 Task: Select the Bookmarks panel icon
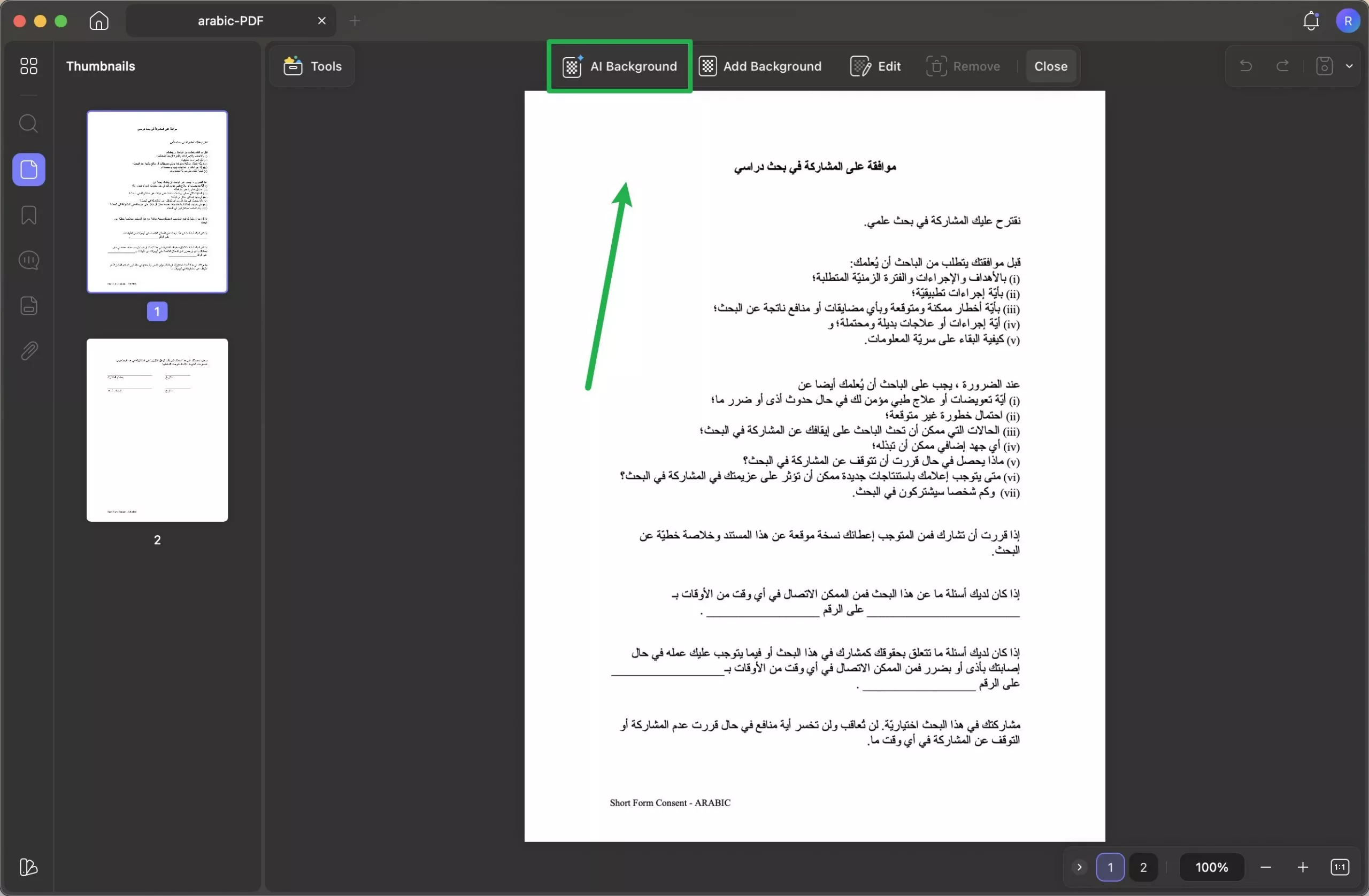point(29,215)
